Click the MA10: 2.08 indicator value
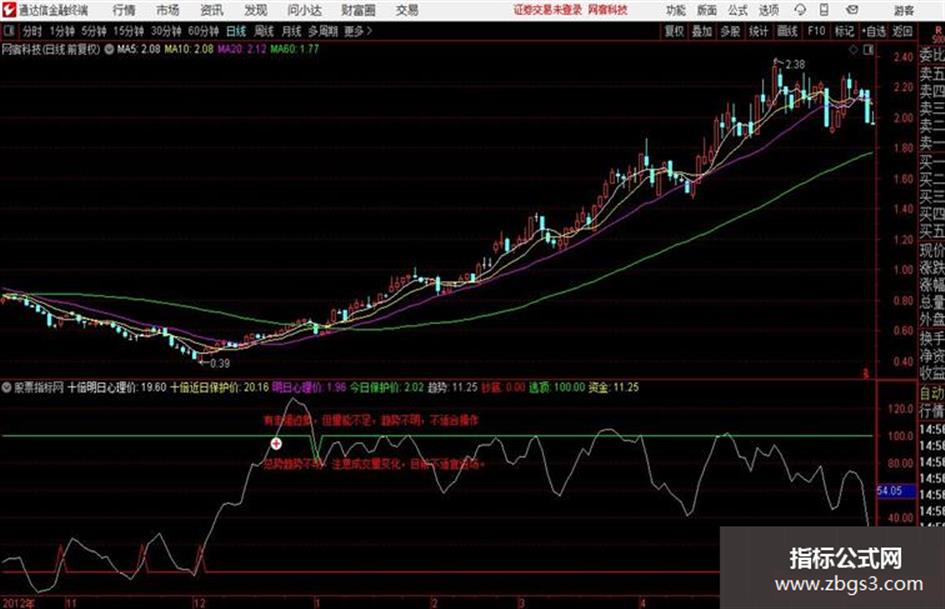This screenshot has height=609, width=945. click(189, 49)
